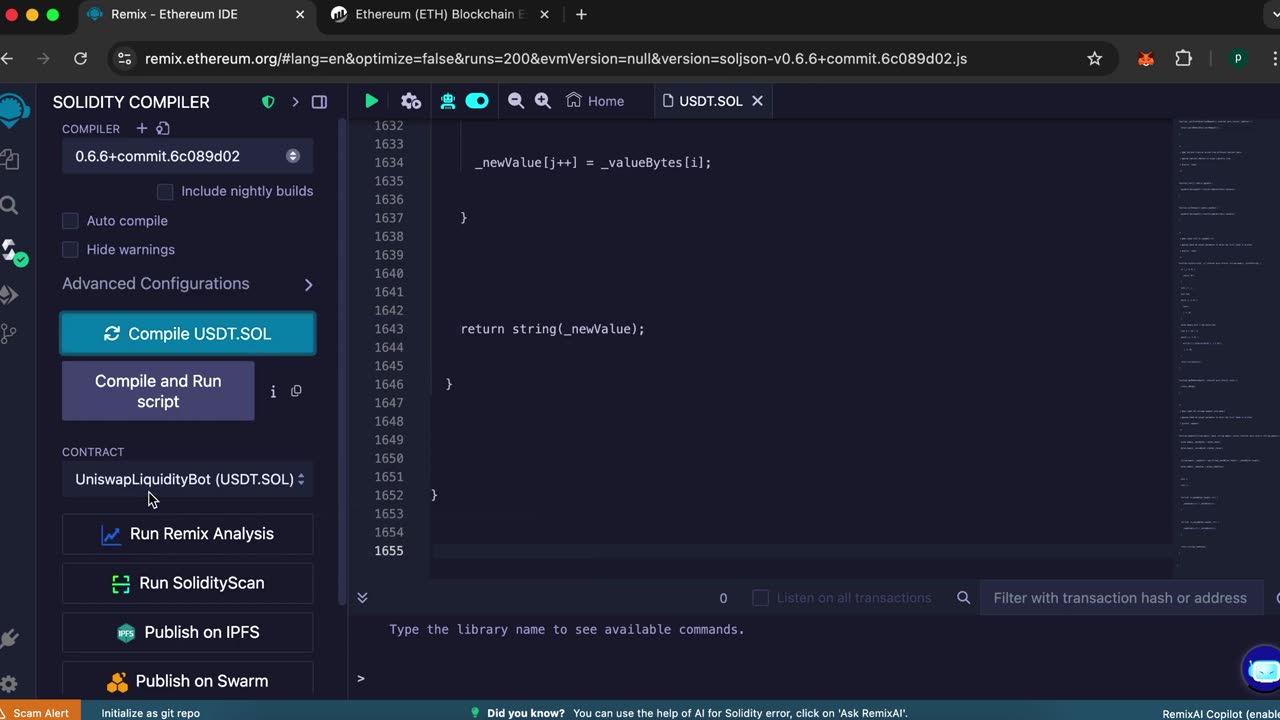
Task: Click the chevron next to Solidity Compiler title
Action: (295, 102)
